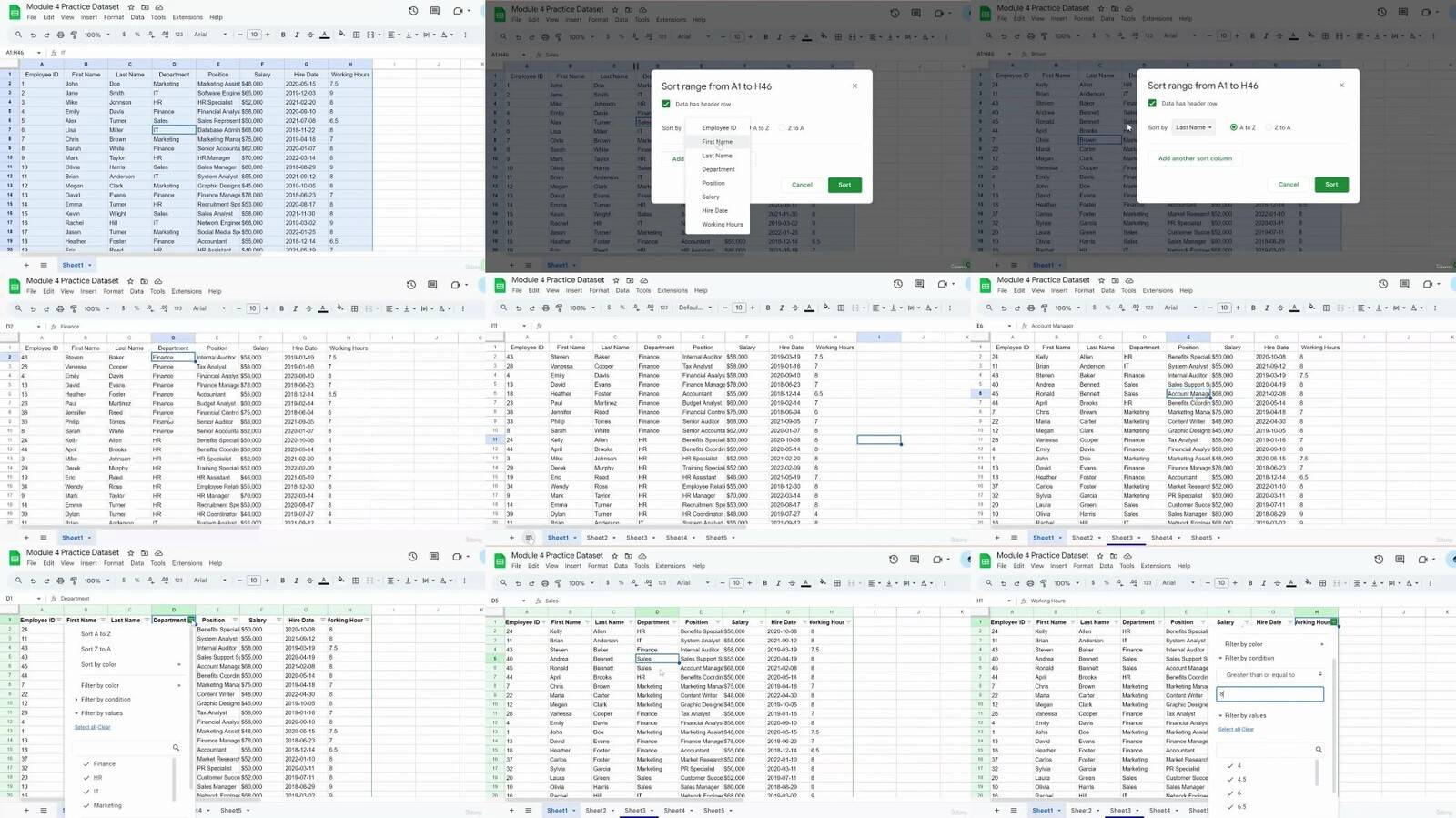Viewport: 1456px width, 818px height.
Task: Star the document in the cell D2 sheet
Action: point(130,281)
